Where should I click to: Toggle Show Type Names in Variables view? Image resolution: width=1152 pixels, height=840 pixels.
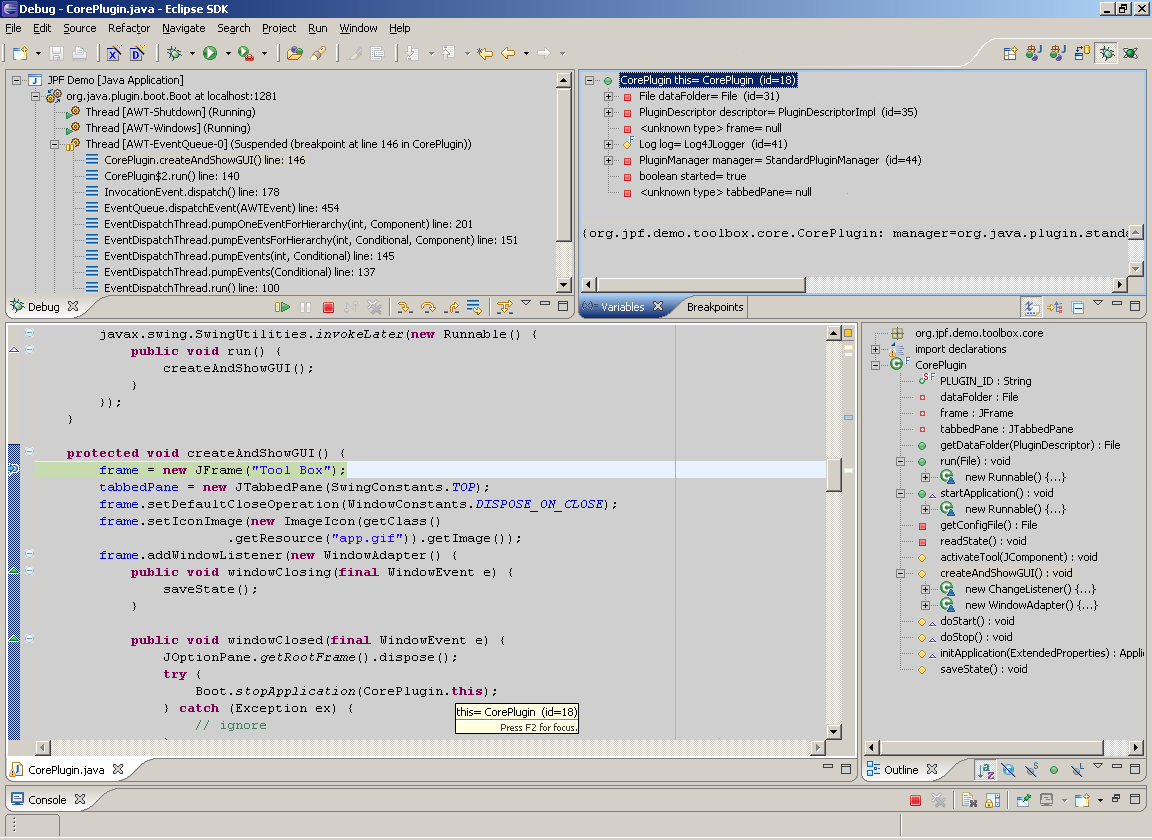1032,307
